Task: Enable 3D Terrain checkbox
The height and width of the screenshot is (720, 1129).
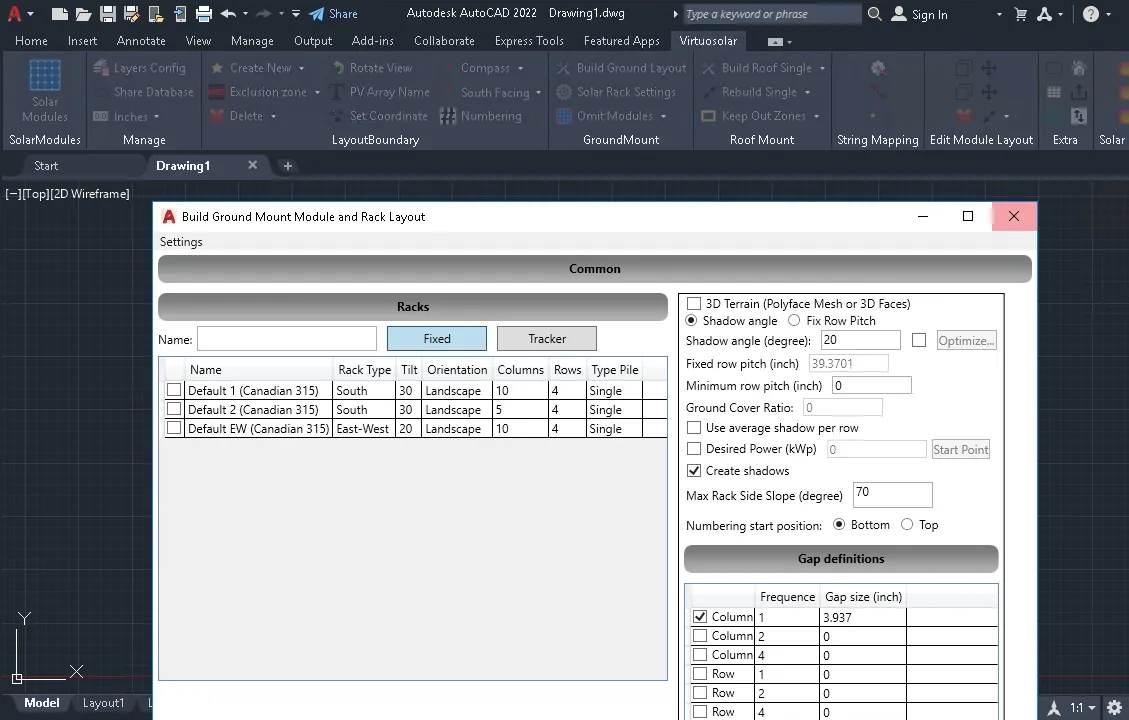Action: 694,303
